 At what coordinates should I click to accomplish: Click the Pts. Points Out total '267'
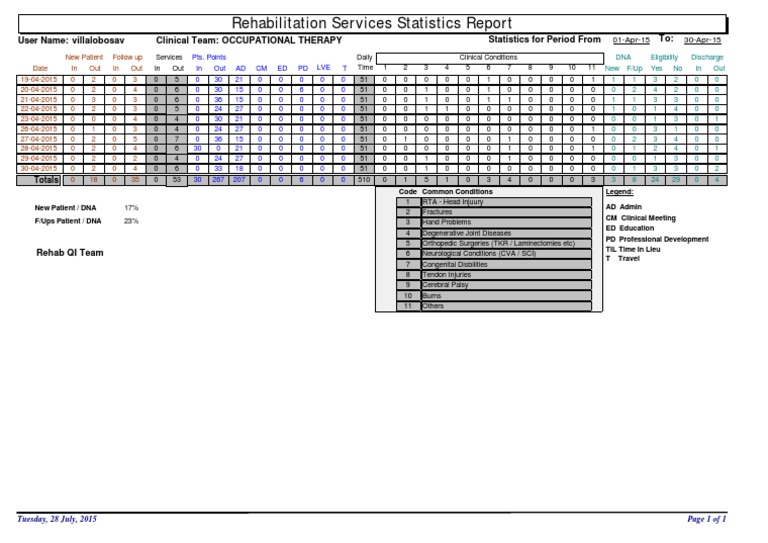(x=218, y=180)
